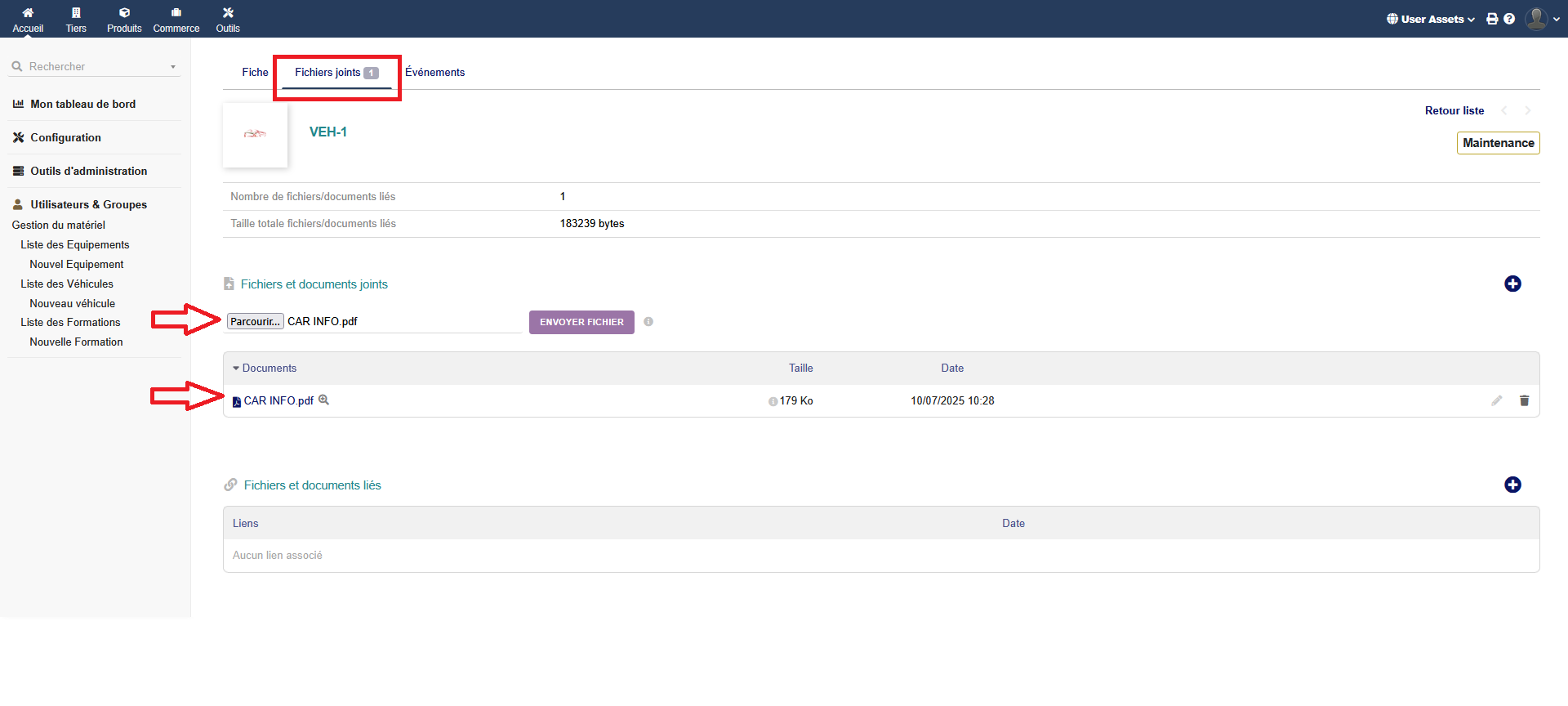Click the print icon in top bar
This screenshot has width=1568, height=706.
tap(1492, 19)
